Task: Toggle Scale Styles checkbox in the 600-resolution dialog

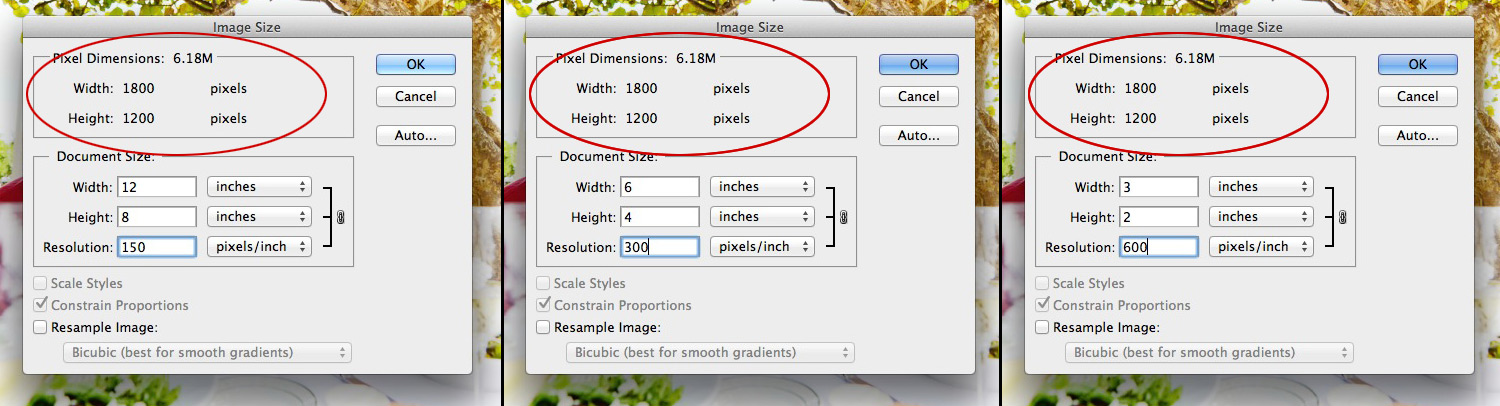Action: click(x=1042, y=283)
